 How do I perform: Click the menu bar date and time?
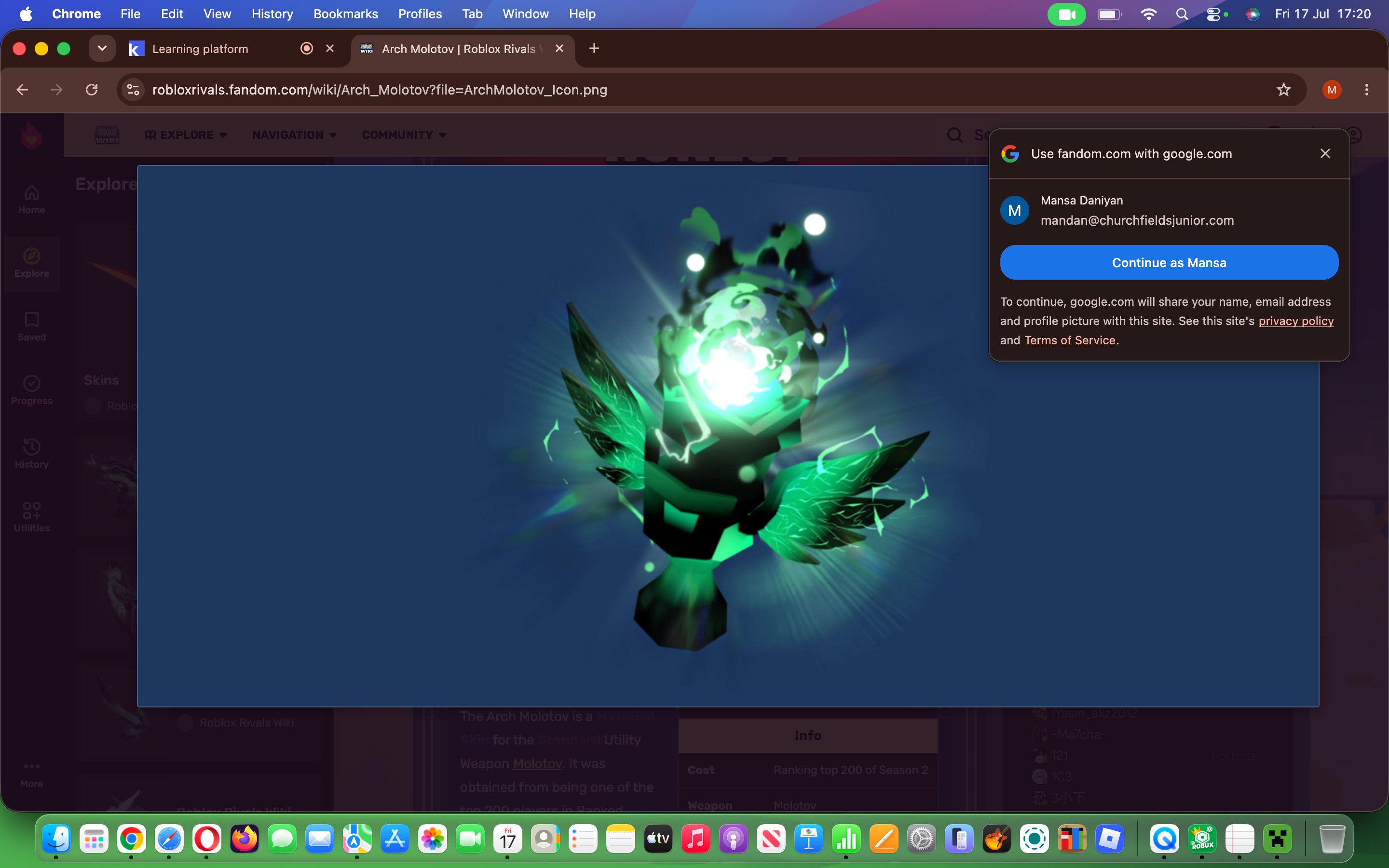(x=1322, y=14)
